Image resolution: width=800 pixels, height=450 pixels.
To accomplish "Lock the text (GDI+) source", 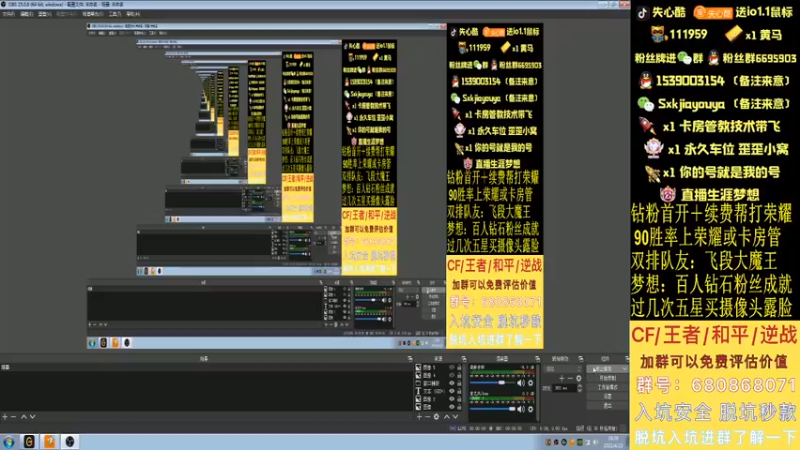I will (x=459, y=391).
